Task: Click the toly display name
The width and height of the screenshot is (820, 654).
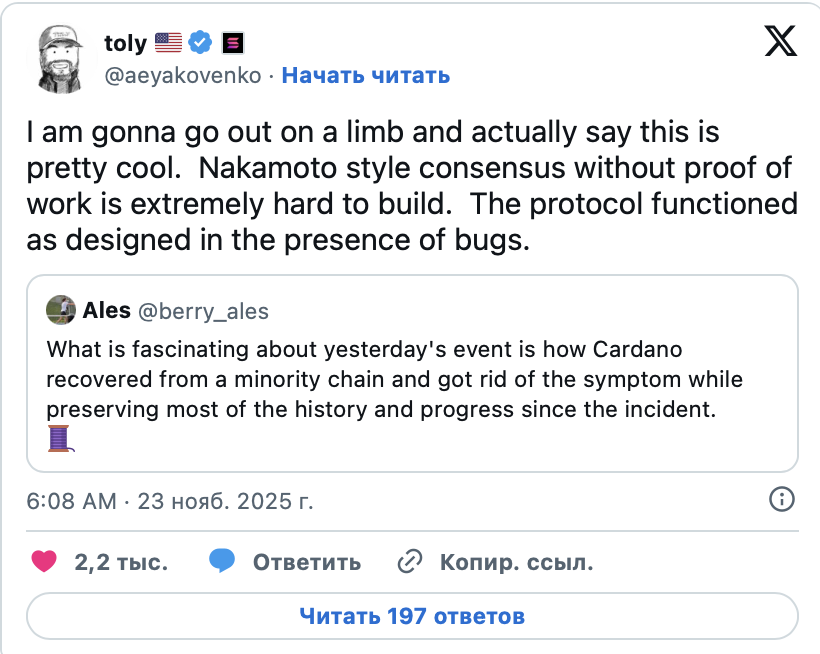Action: (125, 43)
